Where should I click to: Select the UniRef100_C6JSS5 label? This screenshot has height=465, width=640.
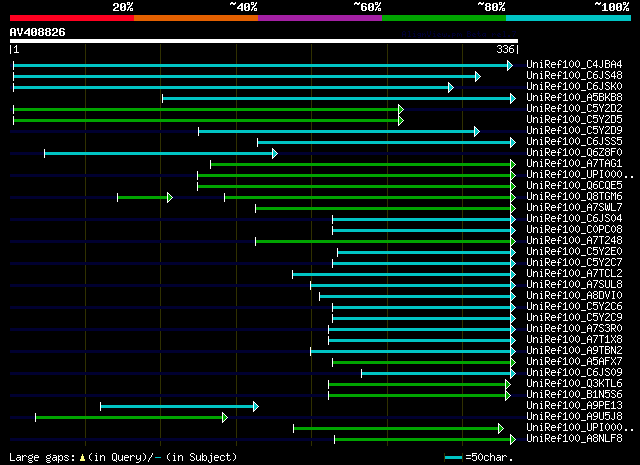[x=574, y=141]
